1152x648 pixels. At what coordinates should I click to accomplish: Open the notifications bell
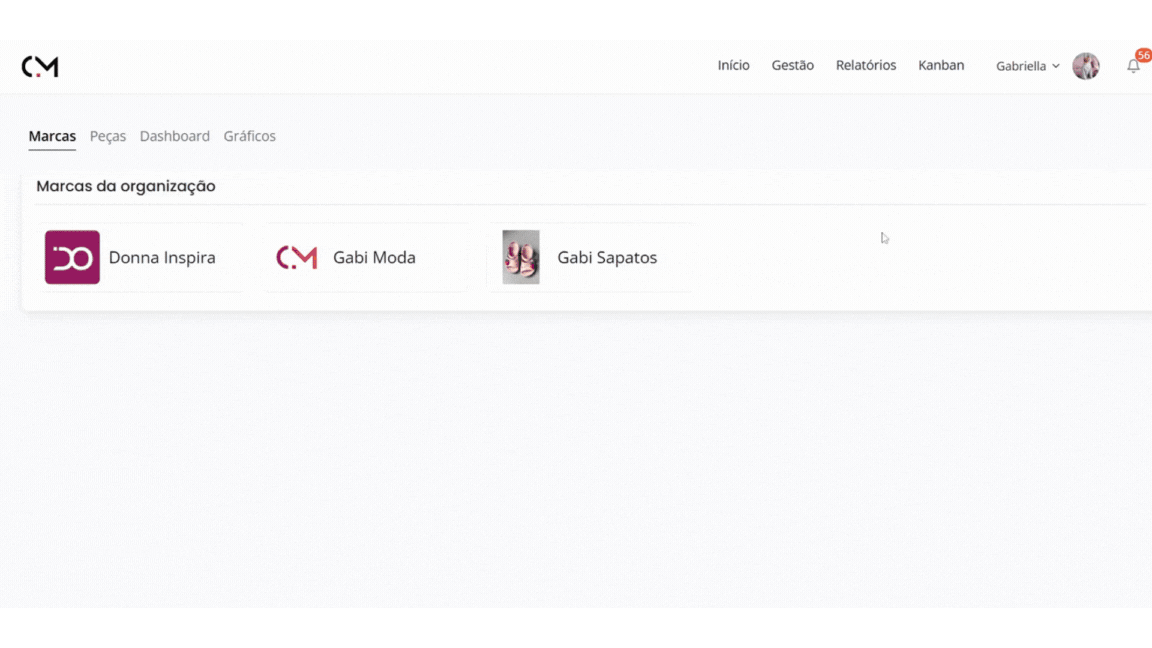tap(1132, 67)
